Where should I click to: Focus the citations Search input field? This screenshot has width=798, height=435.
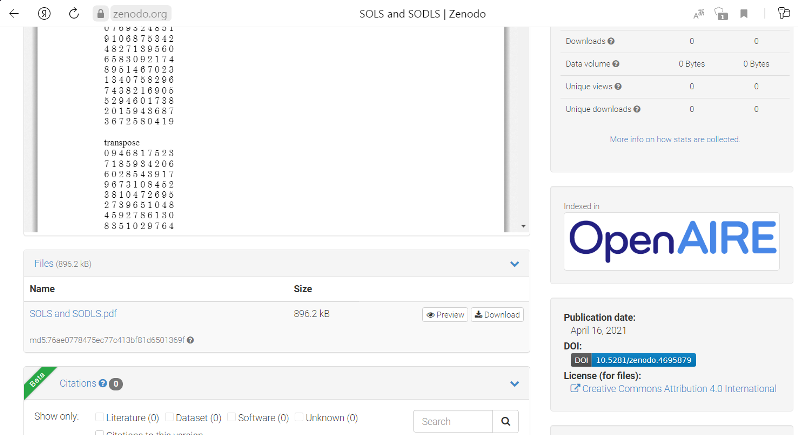coord(453,421)
